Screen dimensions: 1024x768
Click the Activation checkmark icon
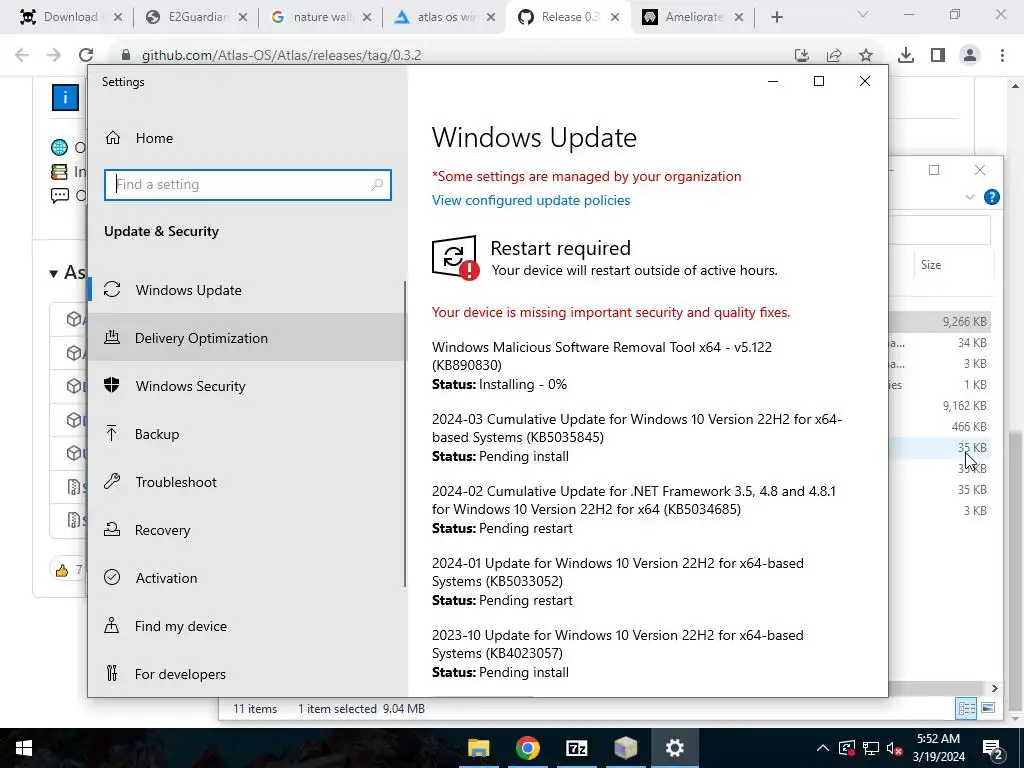pyautogui.click(x=112, y=577)
